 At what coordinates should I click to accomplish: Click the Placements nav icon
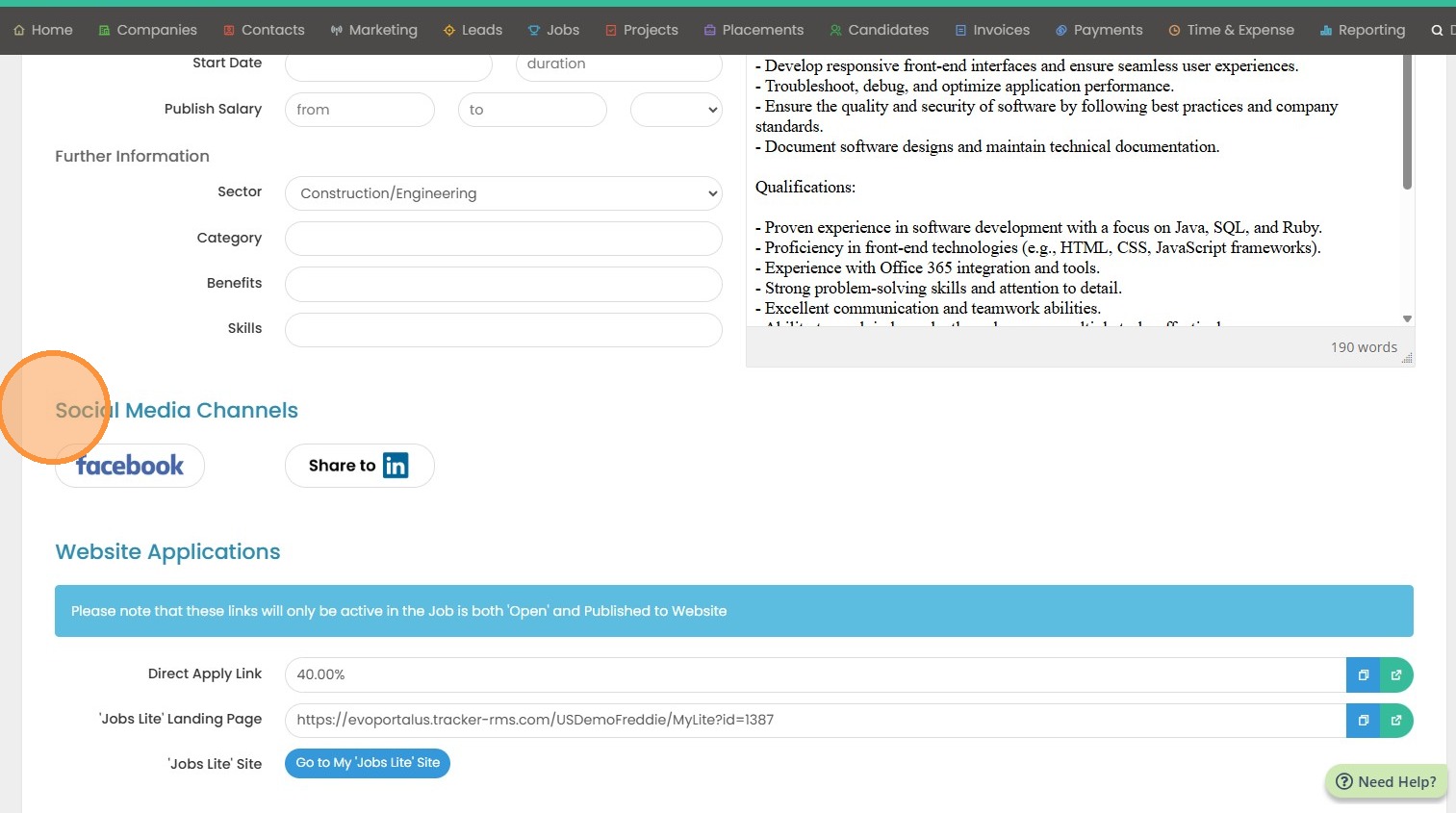pyautogui.click(x=710, y=31)
